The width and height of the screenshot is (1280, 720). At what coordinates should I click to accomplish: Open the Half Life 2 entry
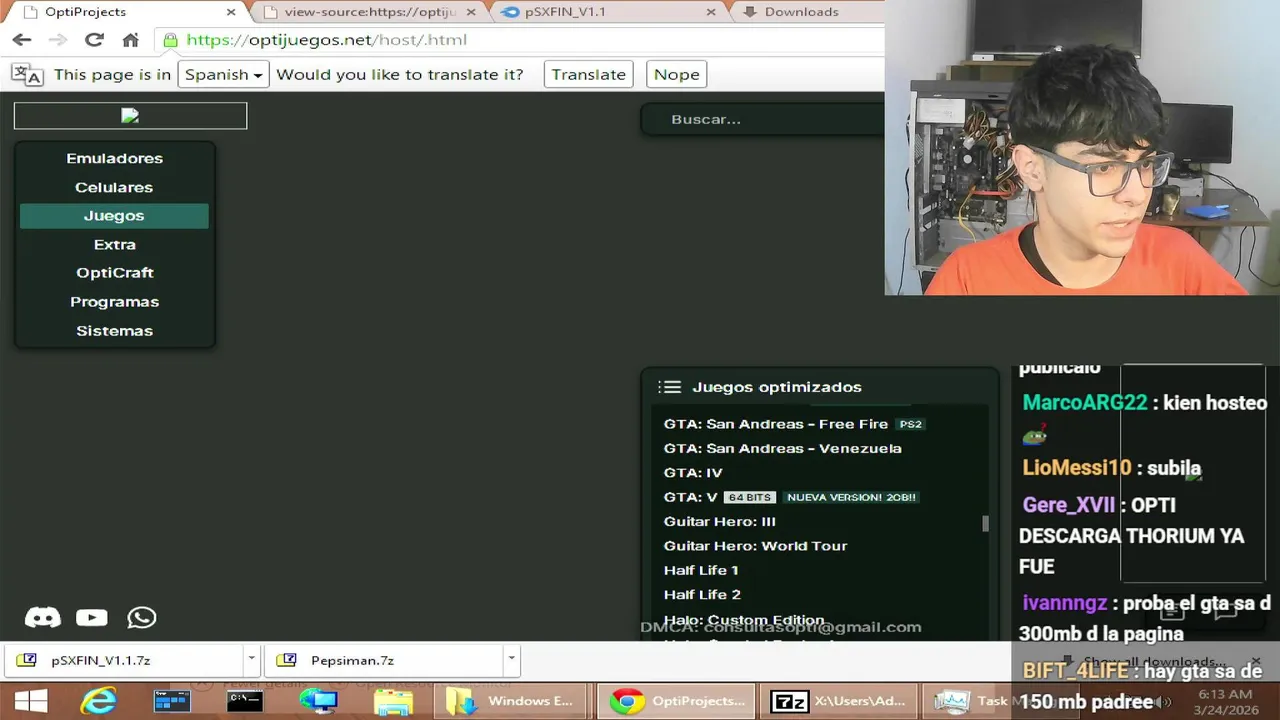click(x=702, y=594)
